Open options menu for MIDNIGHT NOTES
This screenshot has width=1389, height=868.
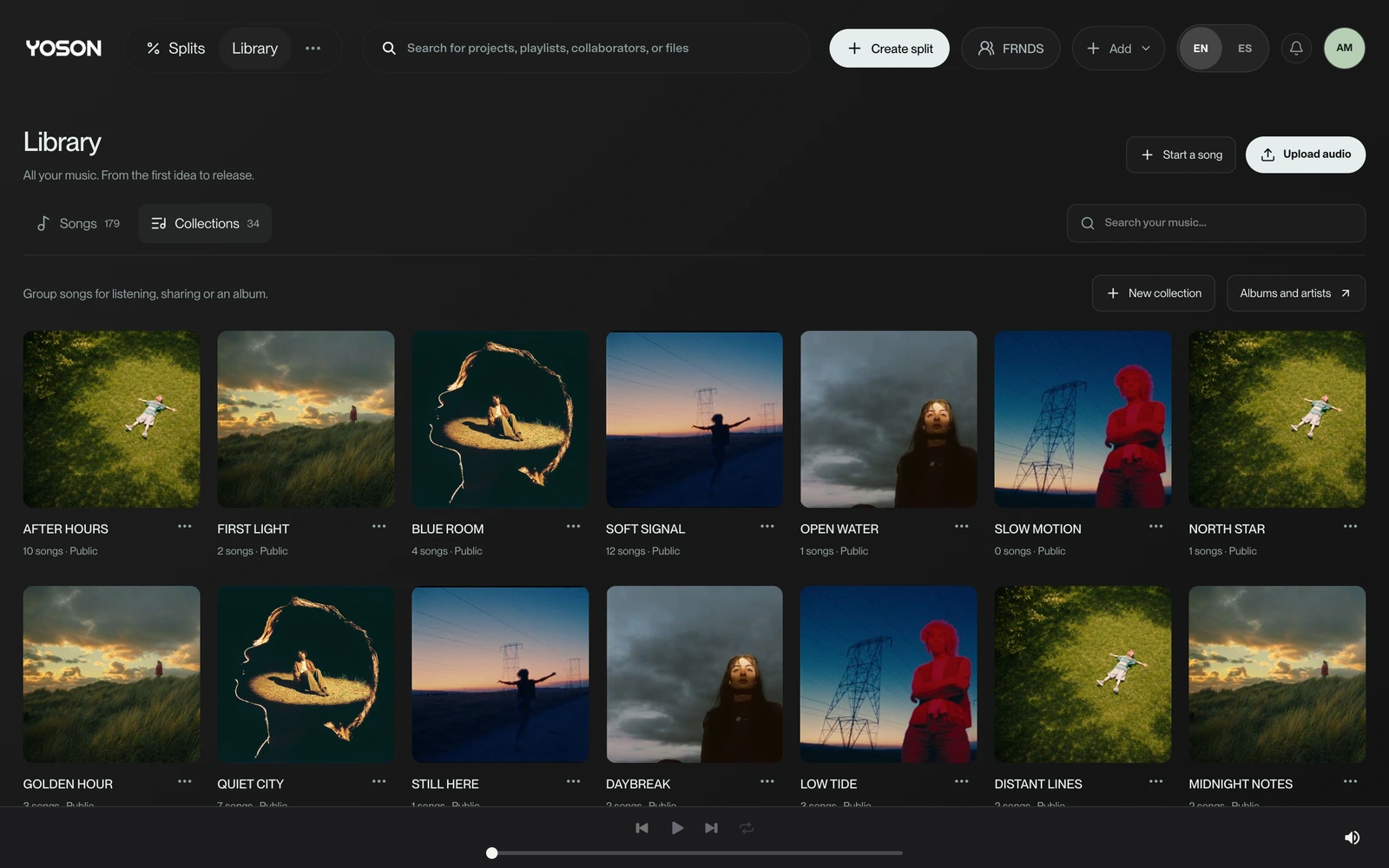pos(1351,782)
